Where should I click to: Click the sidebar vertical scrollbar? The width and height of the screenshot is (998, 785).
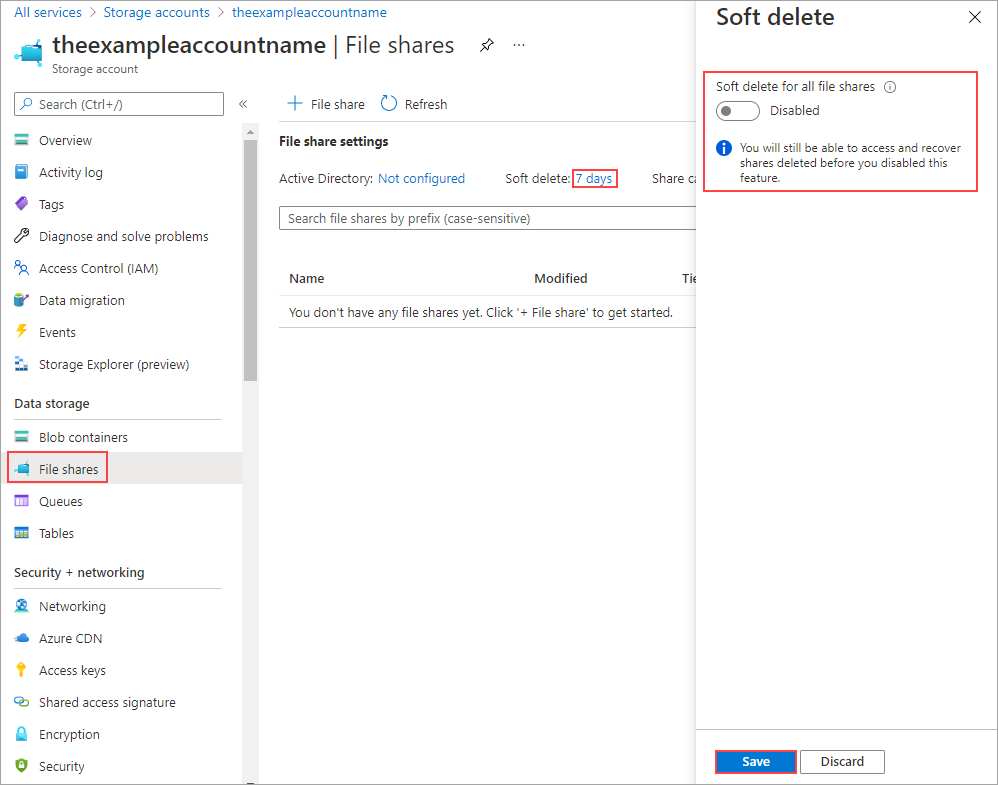click(250, 260)
